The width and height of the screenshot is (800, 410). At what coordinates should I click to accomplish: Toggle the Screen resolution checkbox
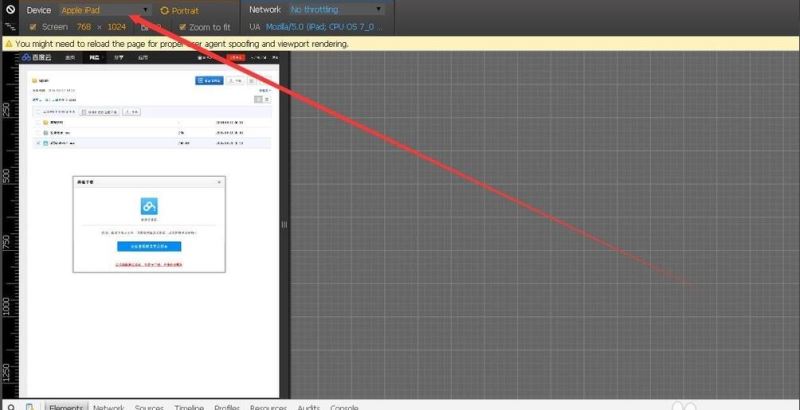(x=33, y=27)
